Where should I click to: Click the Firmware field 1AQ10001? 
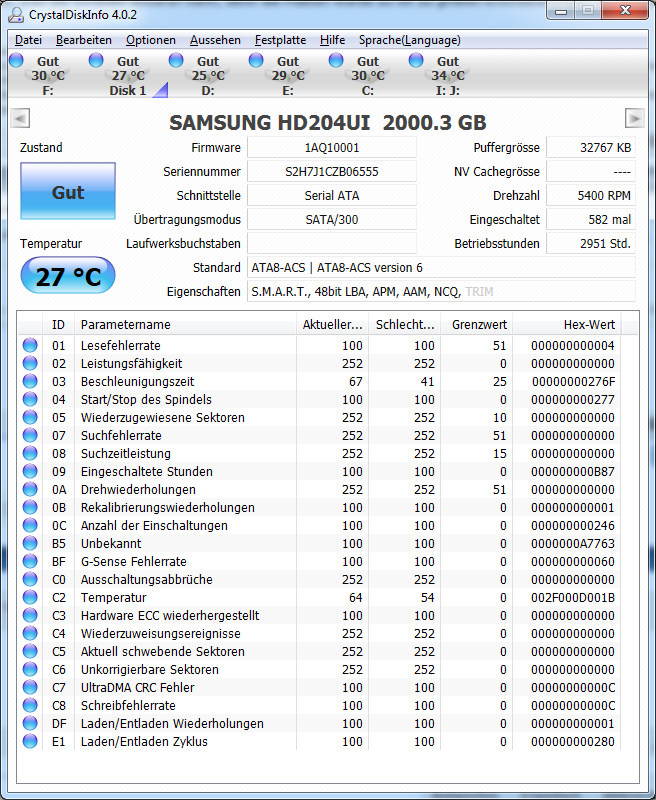click(x=332, y=147)
